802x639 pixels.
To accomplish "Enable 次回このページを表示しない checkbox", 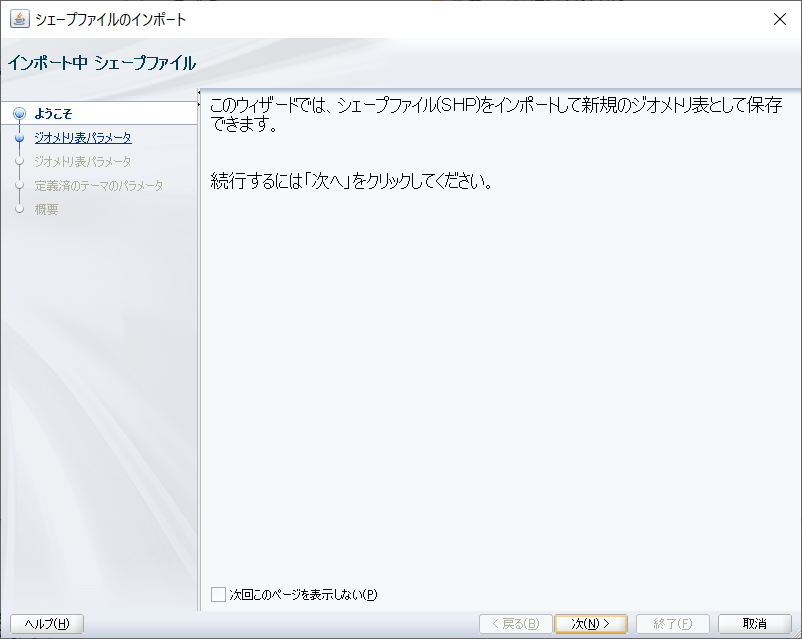I will coord(218,594).
